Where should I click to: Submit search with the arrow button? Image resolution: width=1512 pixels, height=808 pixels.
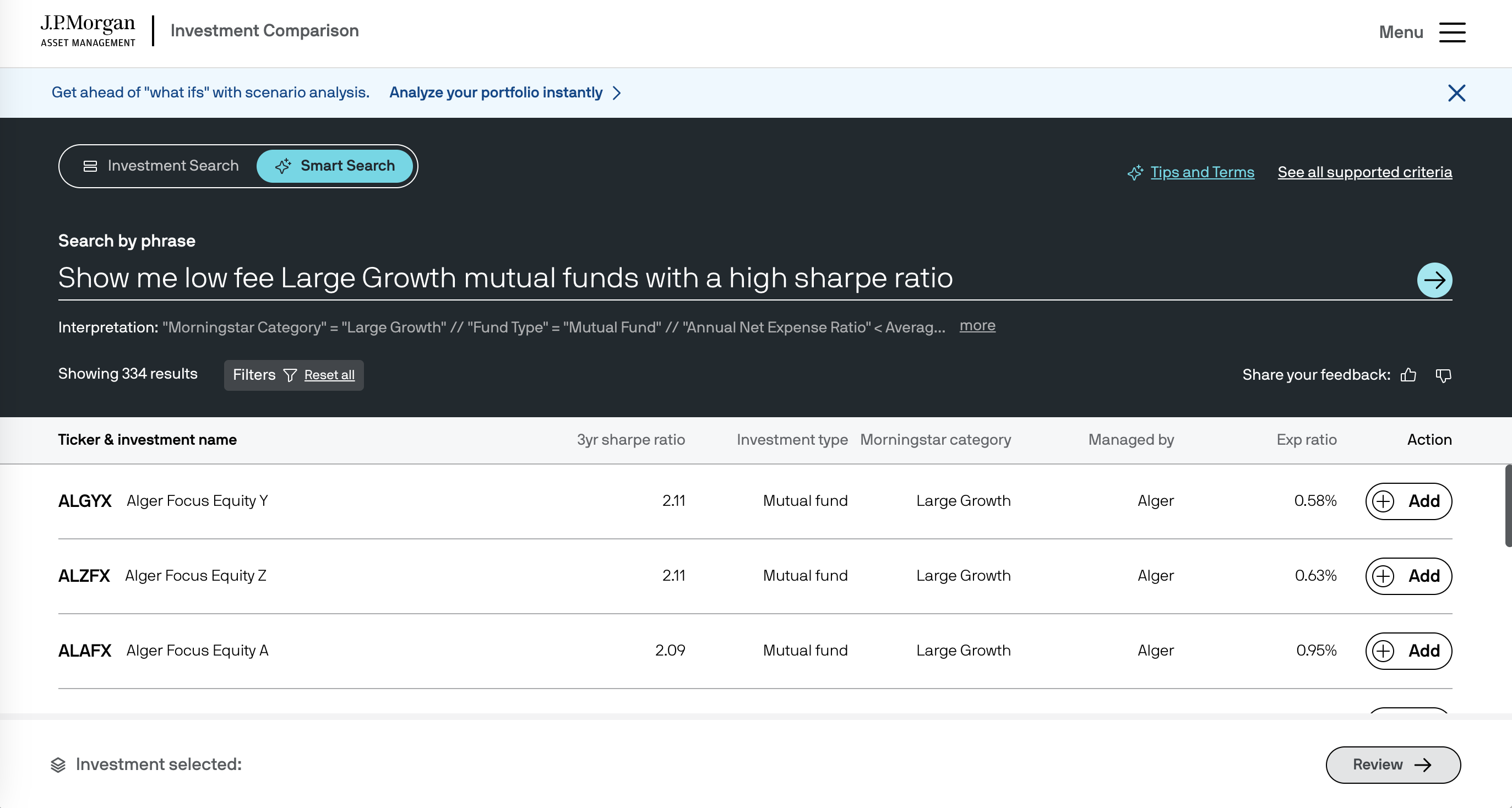[x=1434, y=280]
